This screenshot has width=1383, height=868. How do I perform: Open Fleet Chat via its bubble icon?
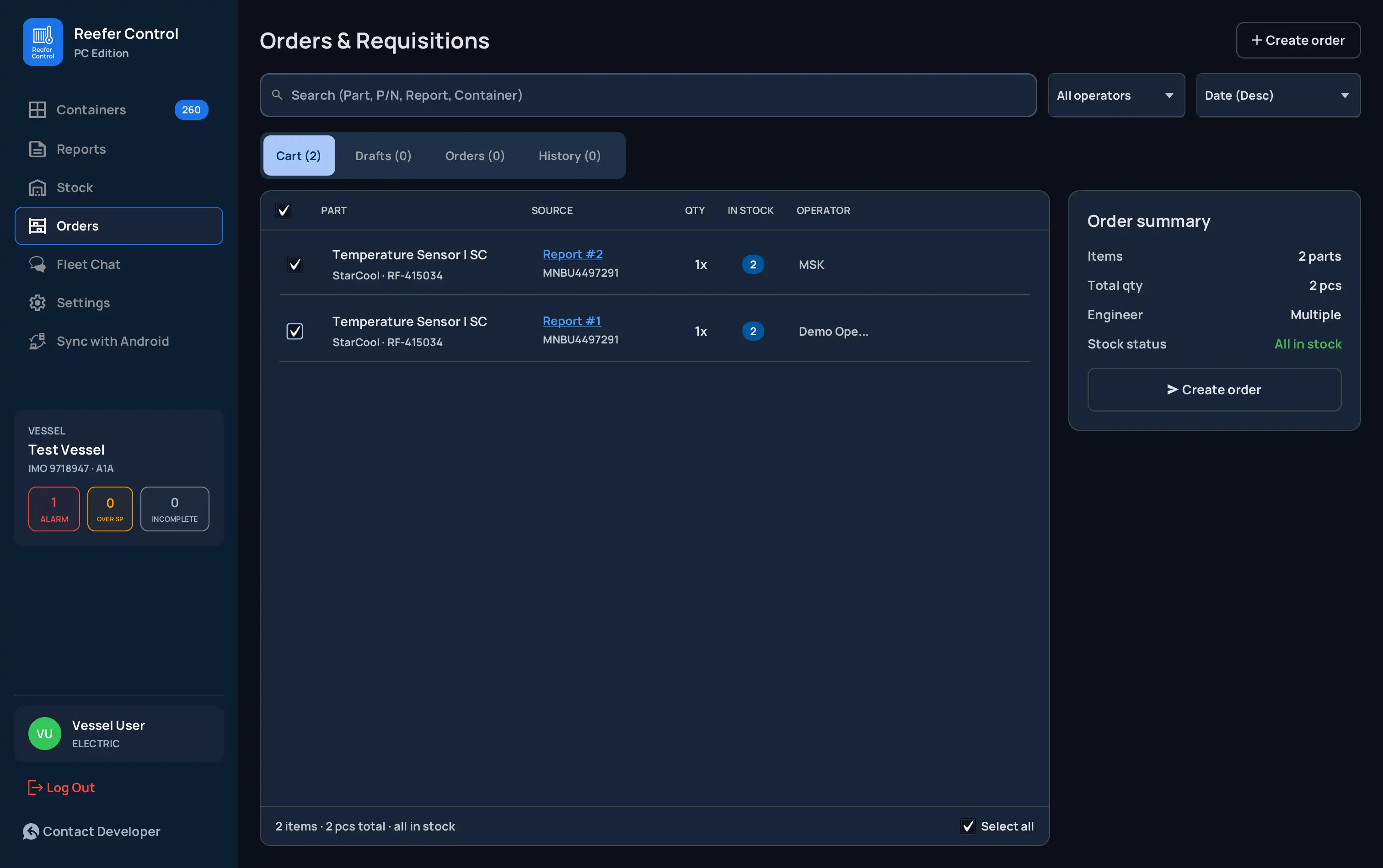38,265
